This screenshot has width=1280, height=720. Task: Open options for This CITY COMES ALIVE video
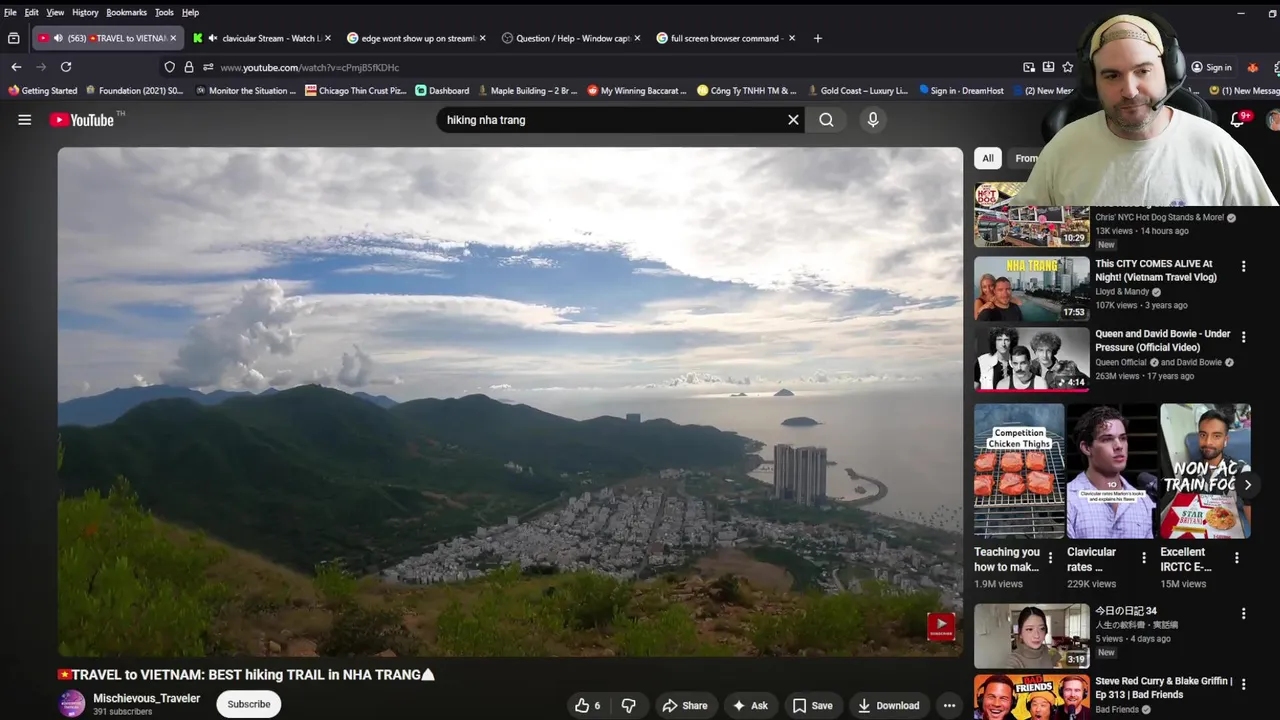tap(1243, 266)
